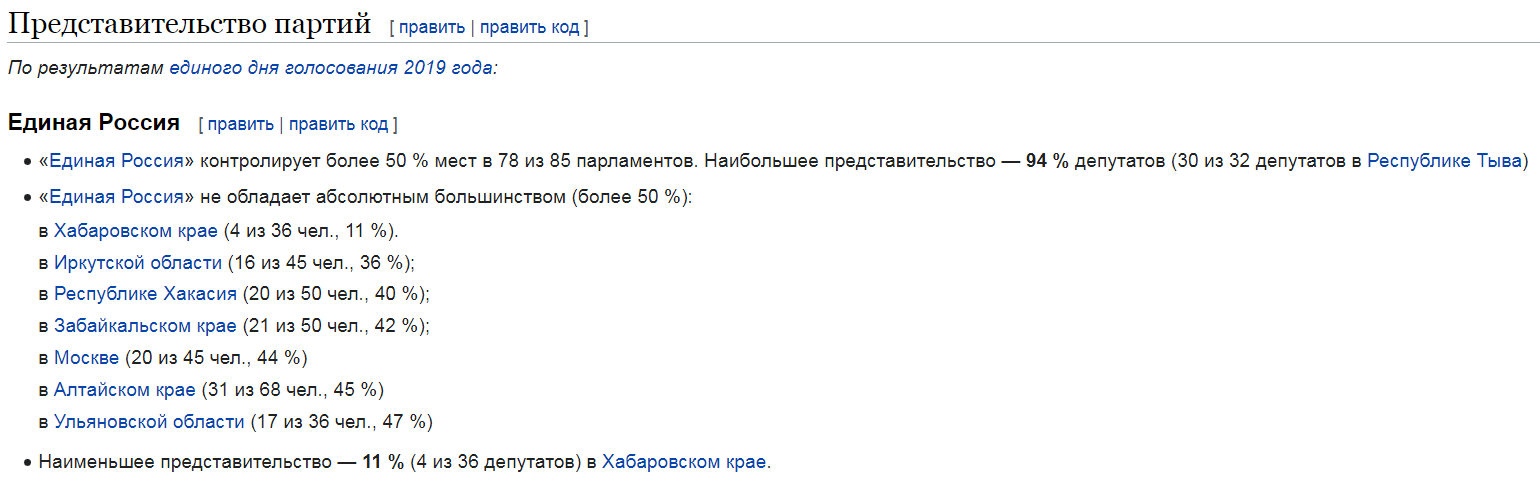The image size is (1540, 489).
Task: Open 'единого дня голосования 2019 года' link
Action: coord(331,68)
